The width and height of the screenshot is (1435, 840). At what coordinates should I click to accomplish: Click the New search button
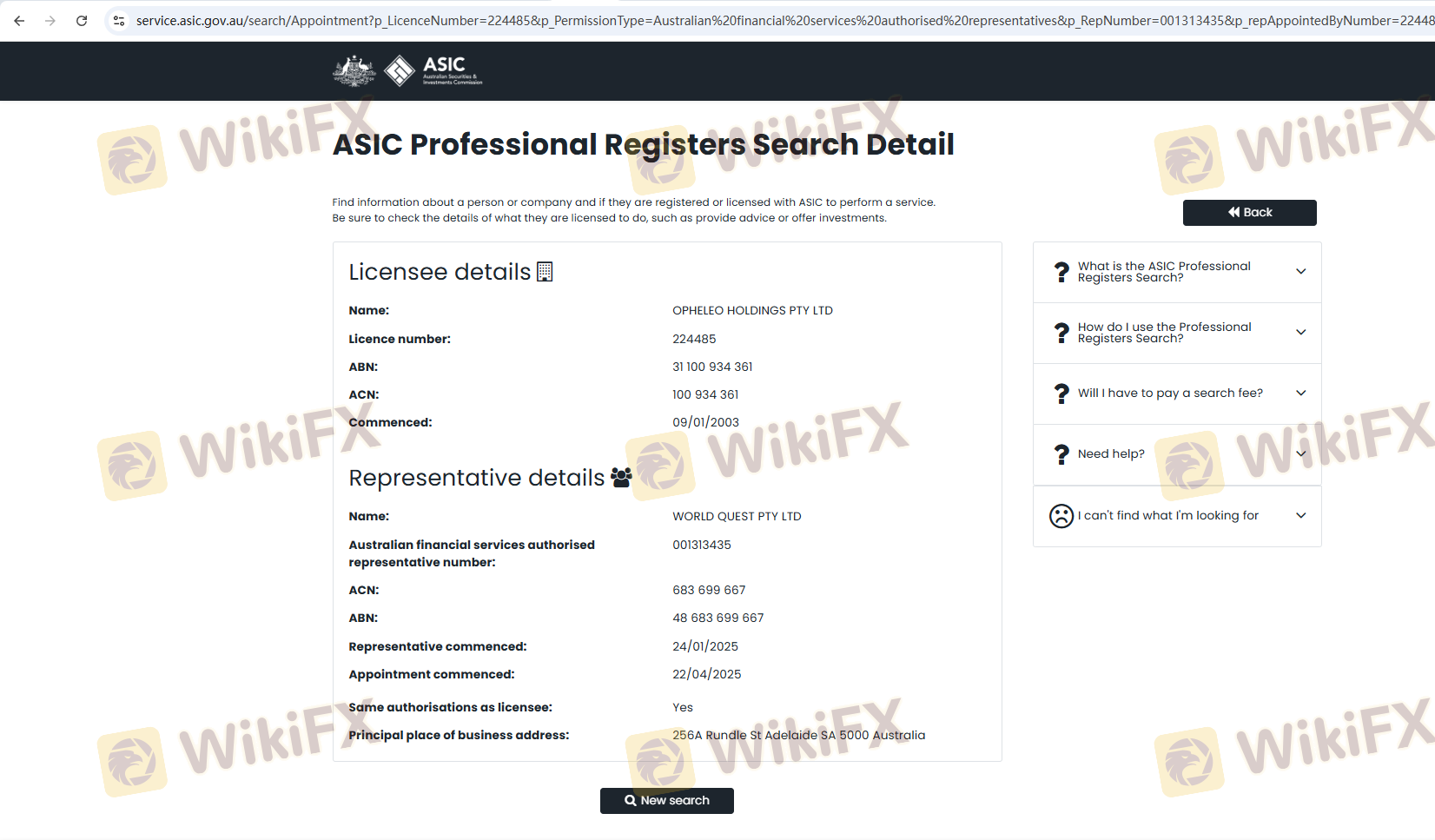pyautogui.click(x=666, y=801)
